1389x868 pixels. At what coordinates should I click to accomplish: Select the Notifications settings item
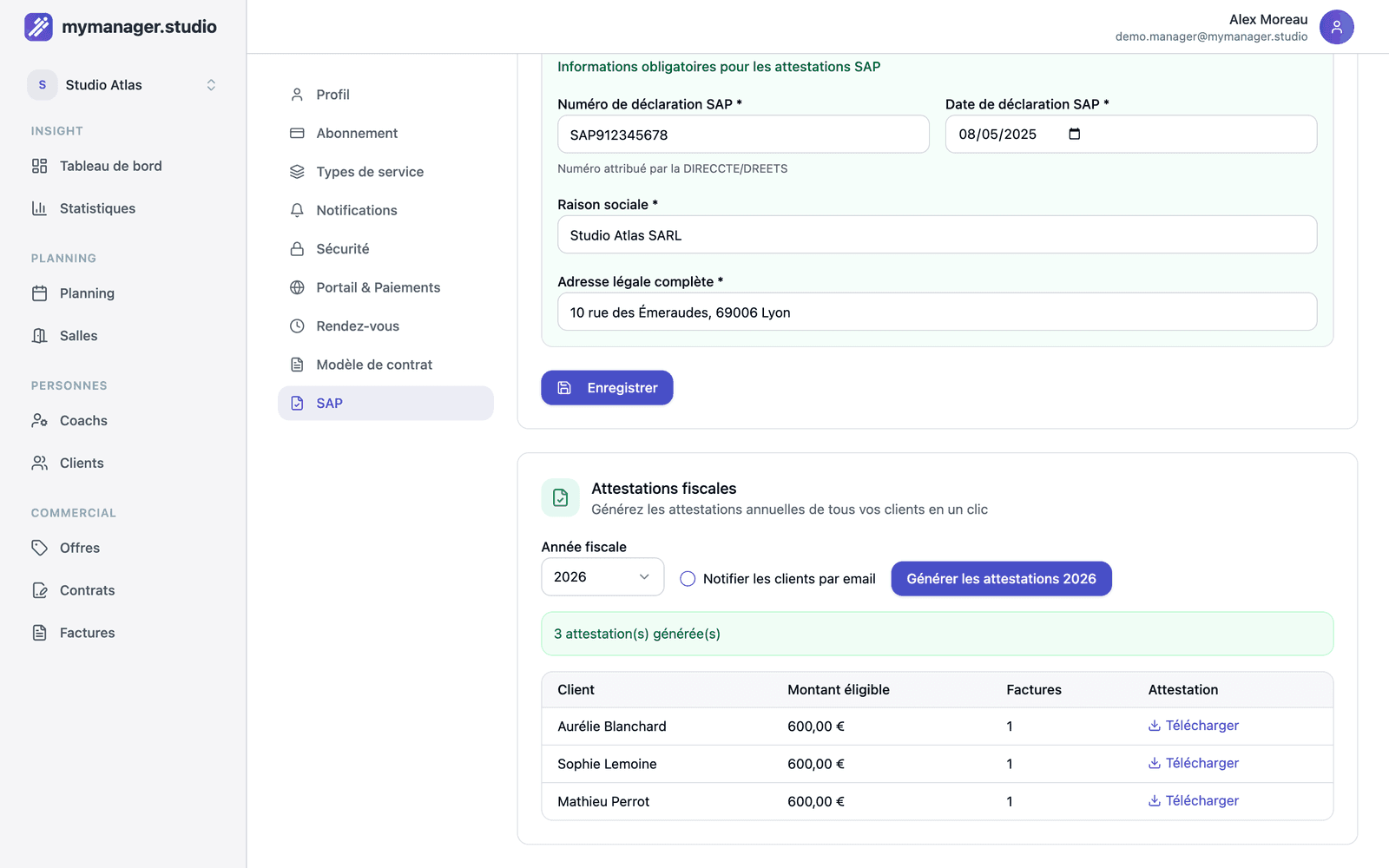point(385,210)
